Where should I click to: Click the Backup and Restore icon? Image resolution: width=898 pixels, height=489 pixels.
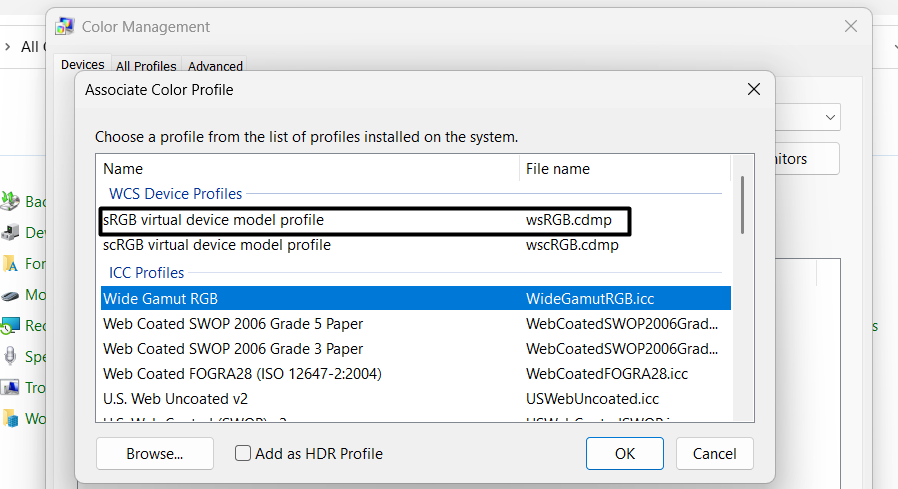[10, 202]
